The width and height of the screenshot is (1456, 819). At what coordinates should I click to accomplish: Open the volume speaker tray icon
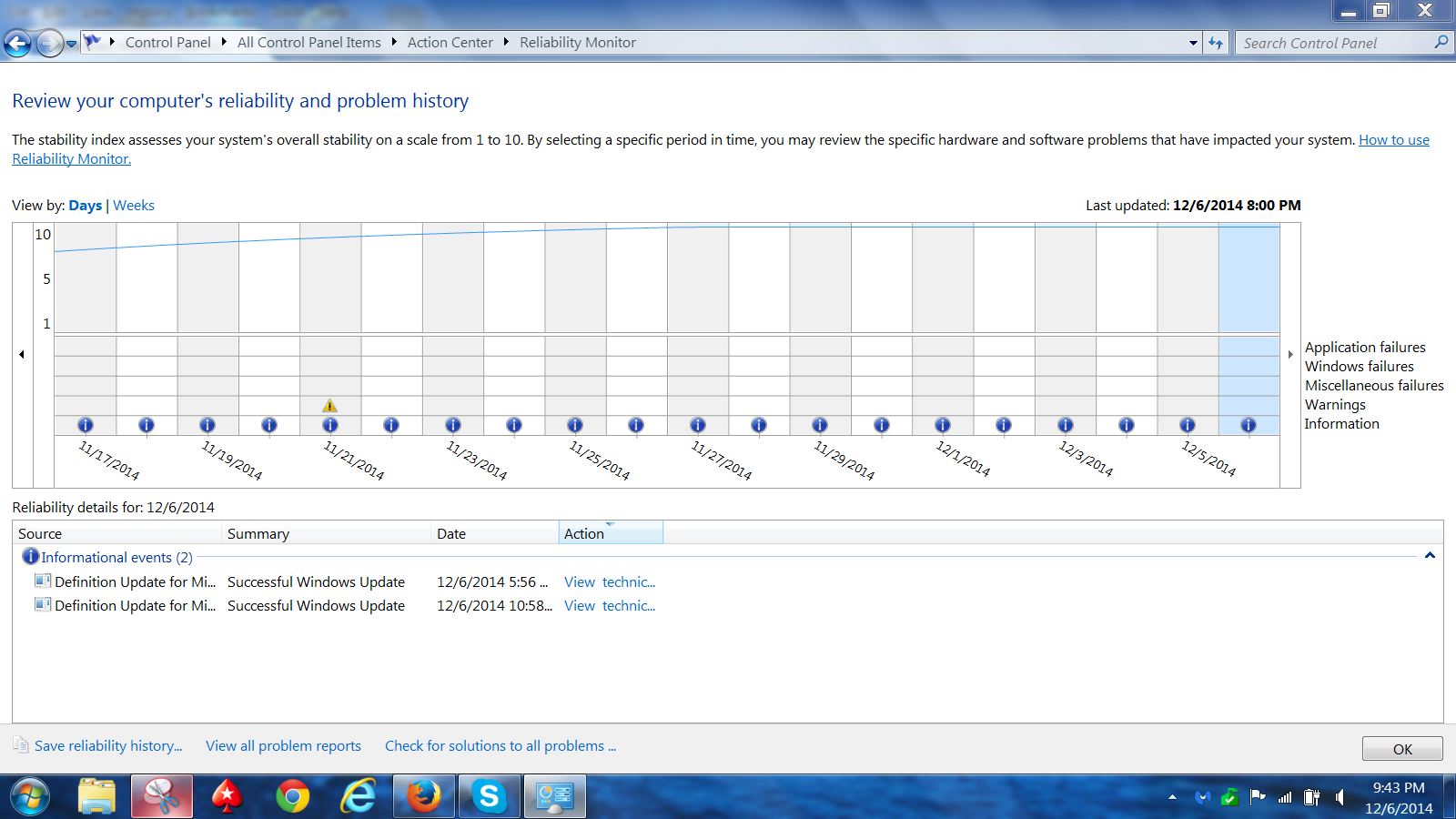tap(1340, 797)
